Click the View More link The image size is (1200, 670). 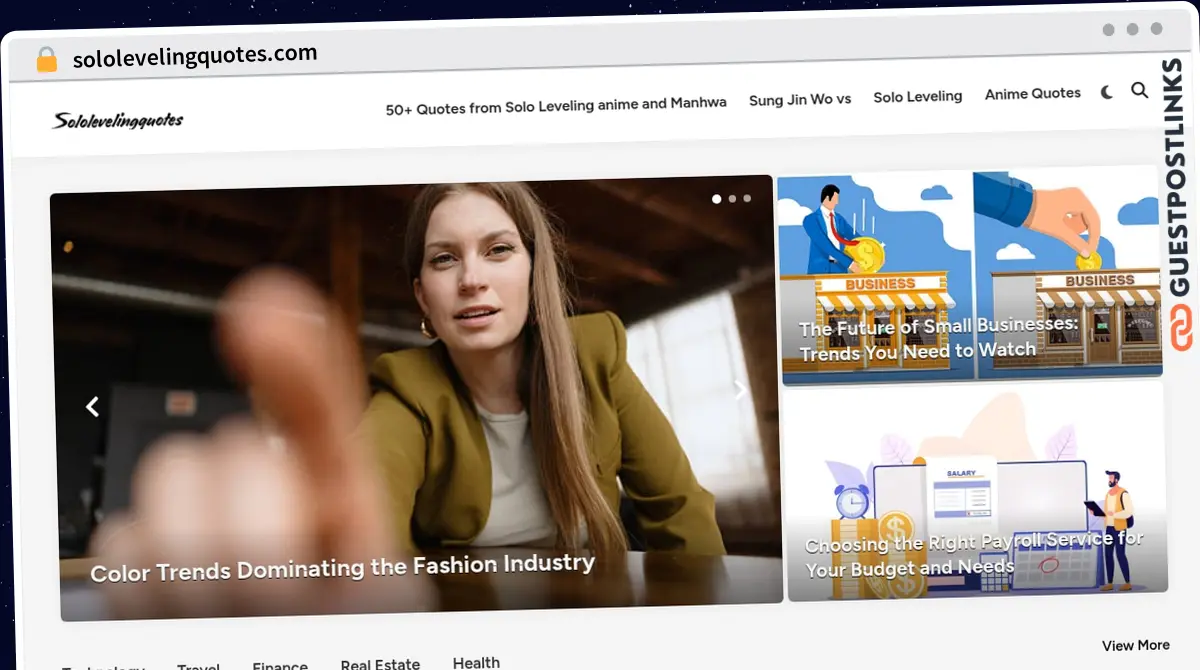click(1136, 645)
